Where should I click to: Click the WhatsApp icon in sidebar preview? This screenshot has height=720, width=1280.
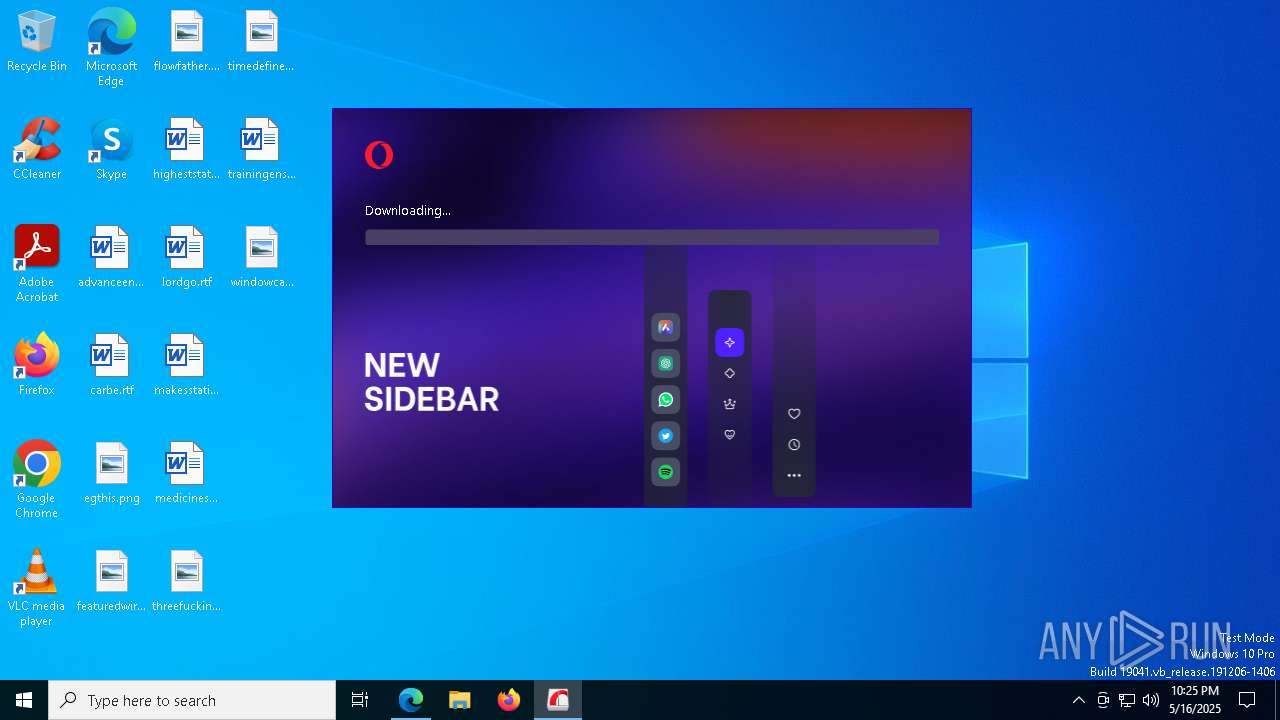pos(665,400)
